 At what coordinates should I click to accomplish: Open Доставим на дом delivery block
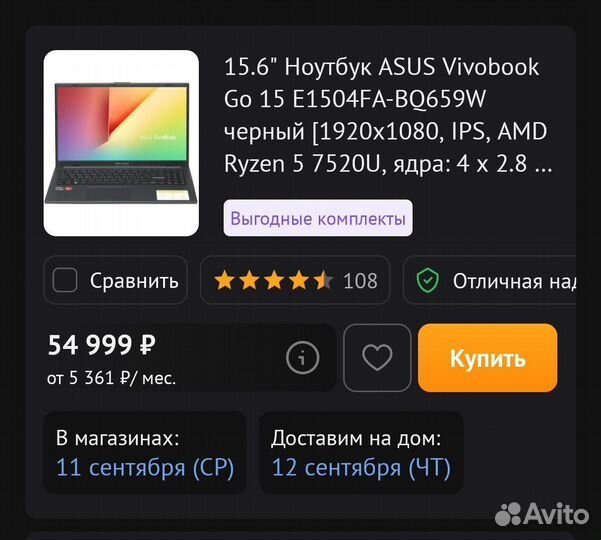pos(361,453)
